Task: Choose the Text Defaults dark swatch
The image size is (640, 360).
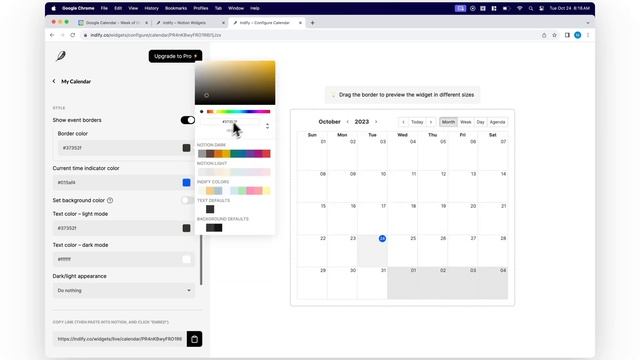Action: pos(210,209)
